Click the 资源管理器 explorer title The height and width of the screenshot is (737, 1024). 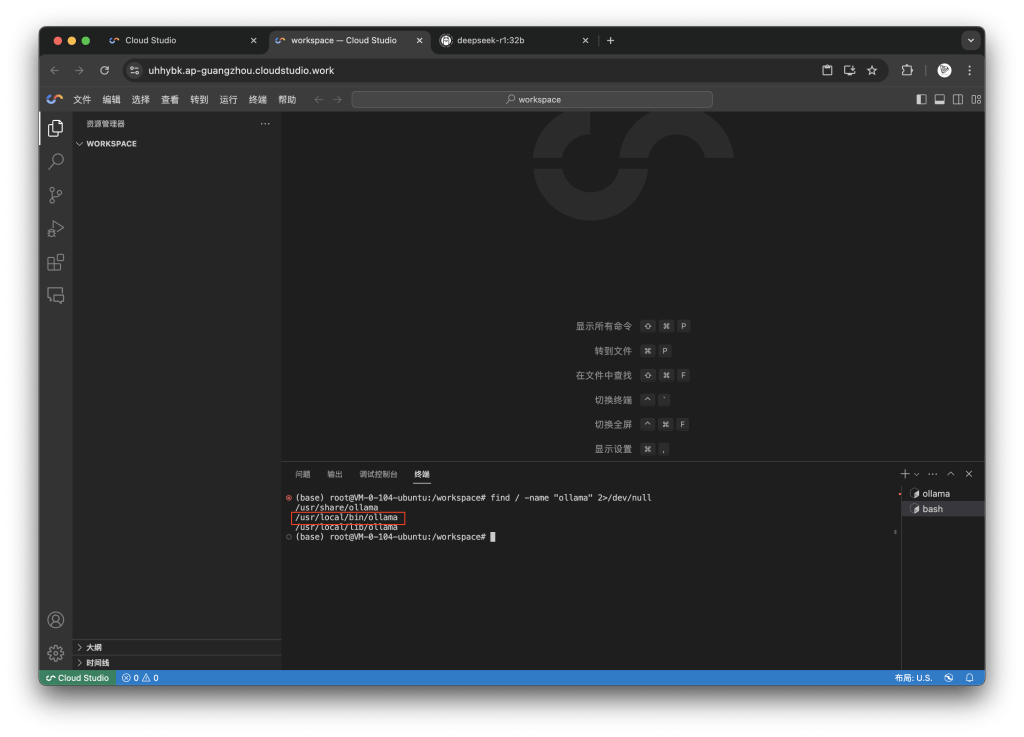coord(105,123)
